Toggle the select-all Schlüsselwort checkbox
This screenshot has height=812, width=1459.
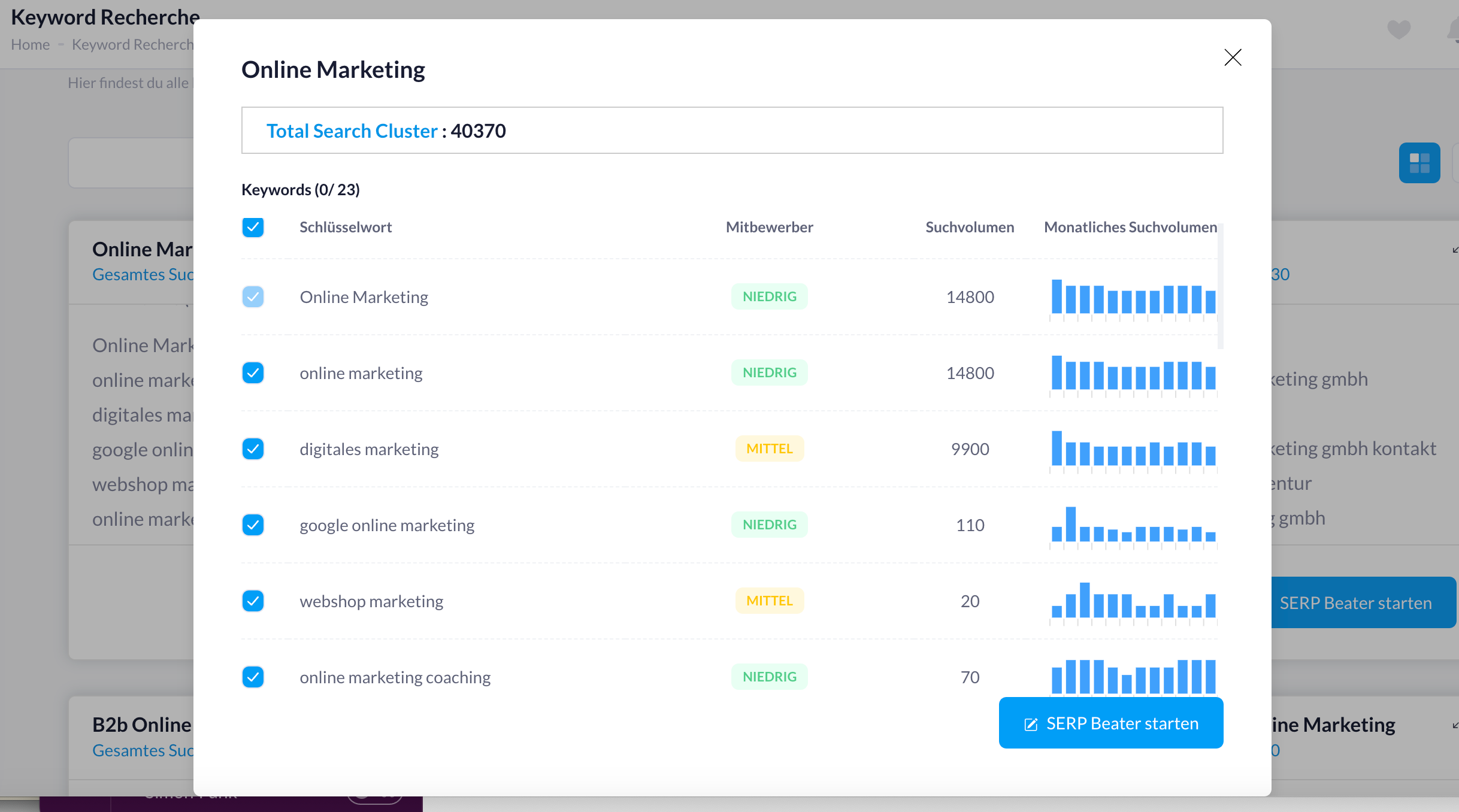tap(253, 227)
